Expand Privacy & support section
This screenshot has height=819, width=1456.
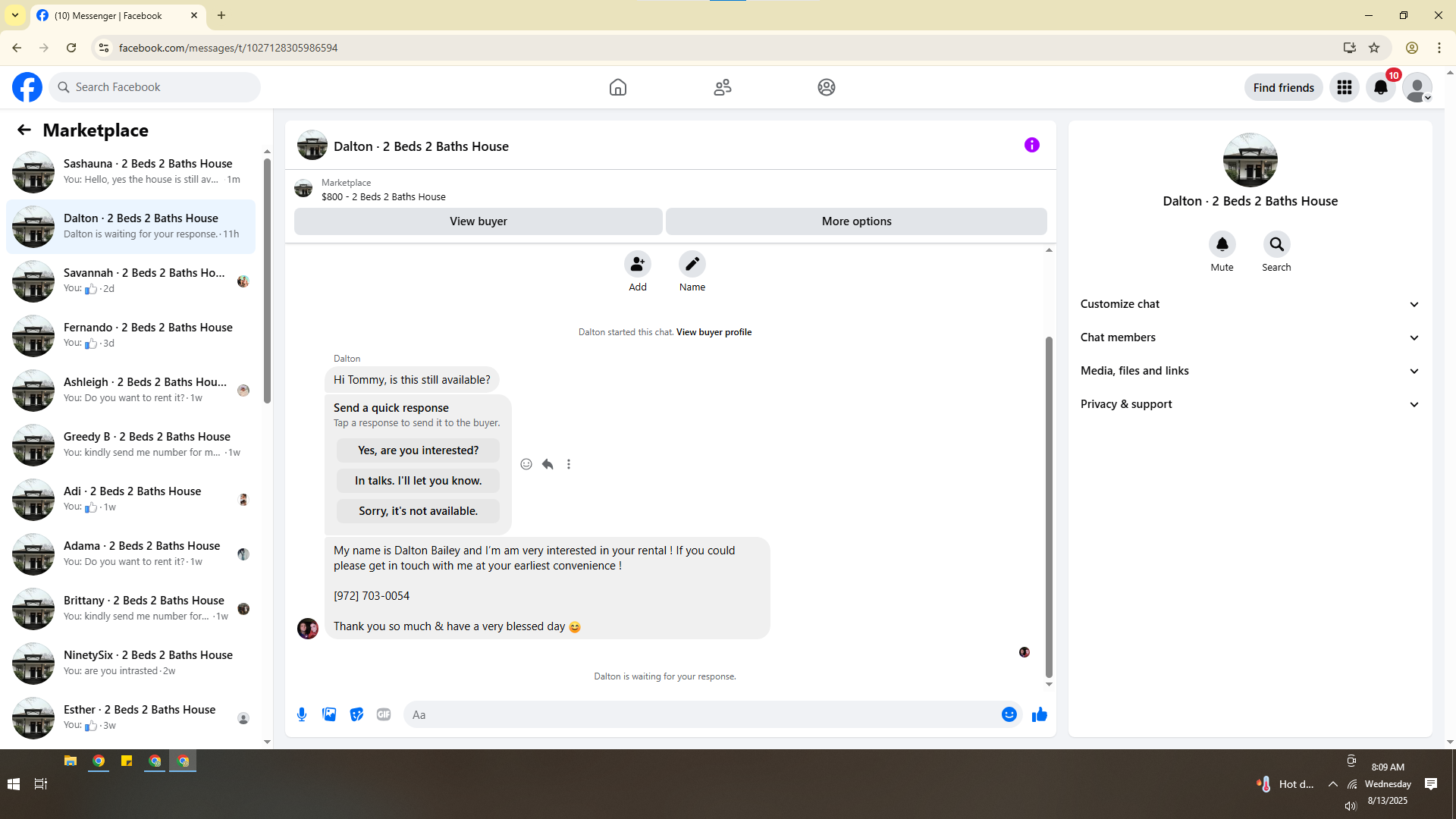pos(1250,404)
